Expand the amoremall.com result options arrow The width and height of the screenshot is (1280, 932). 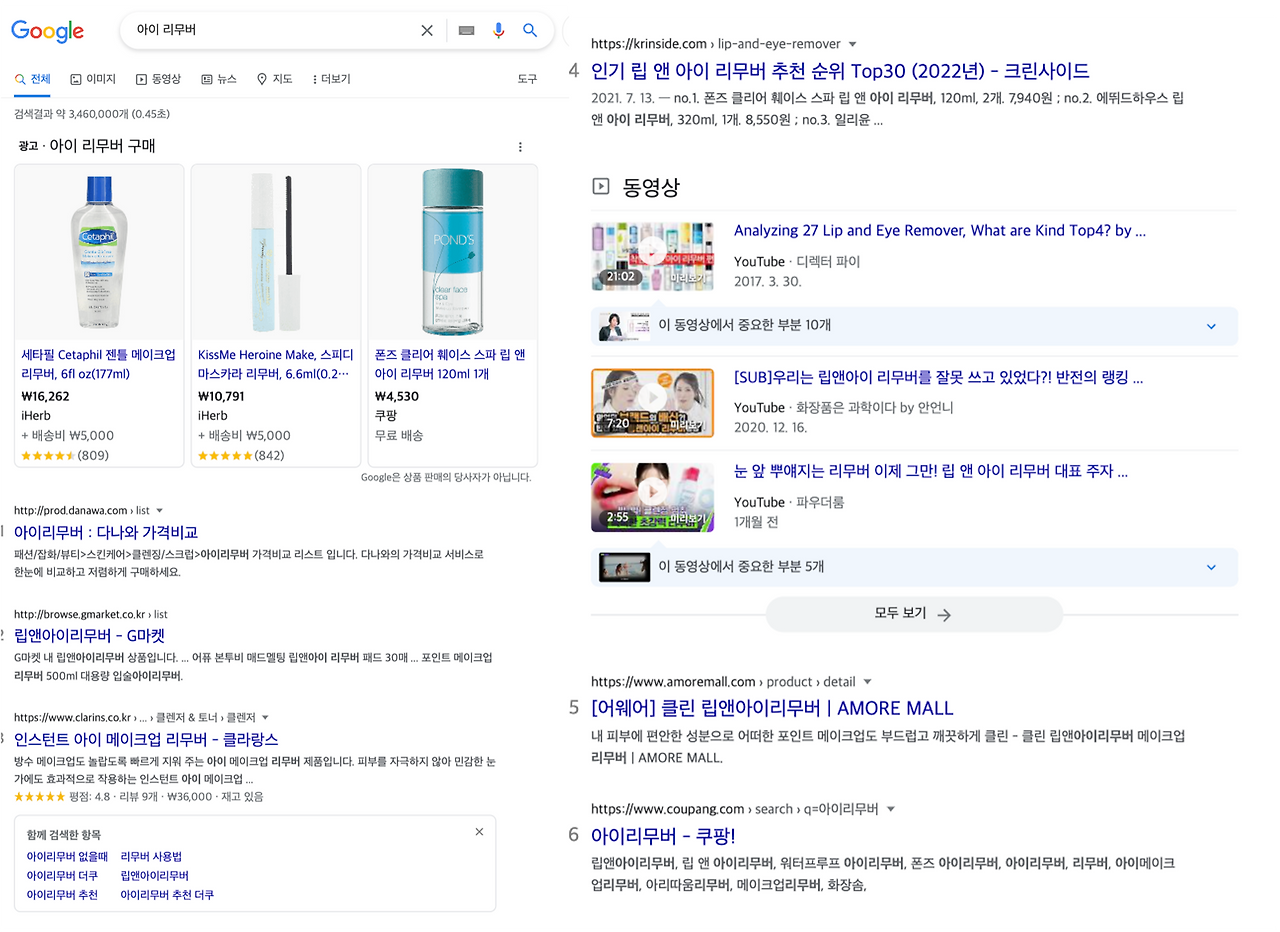867,682
